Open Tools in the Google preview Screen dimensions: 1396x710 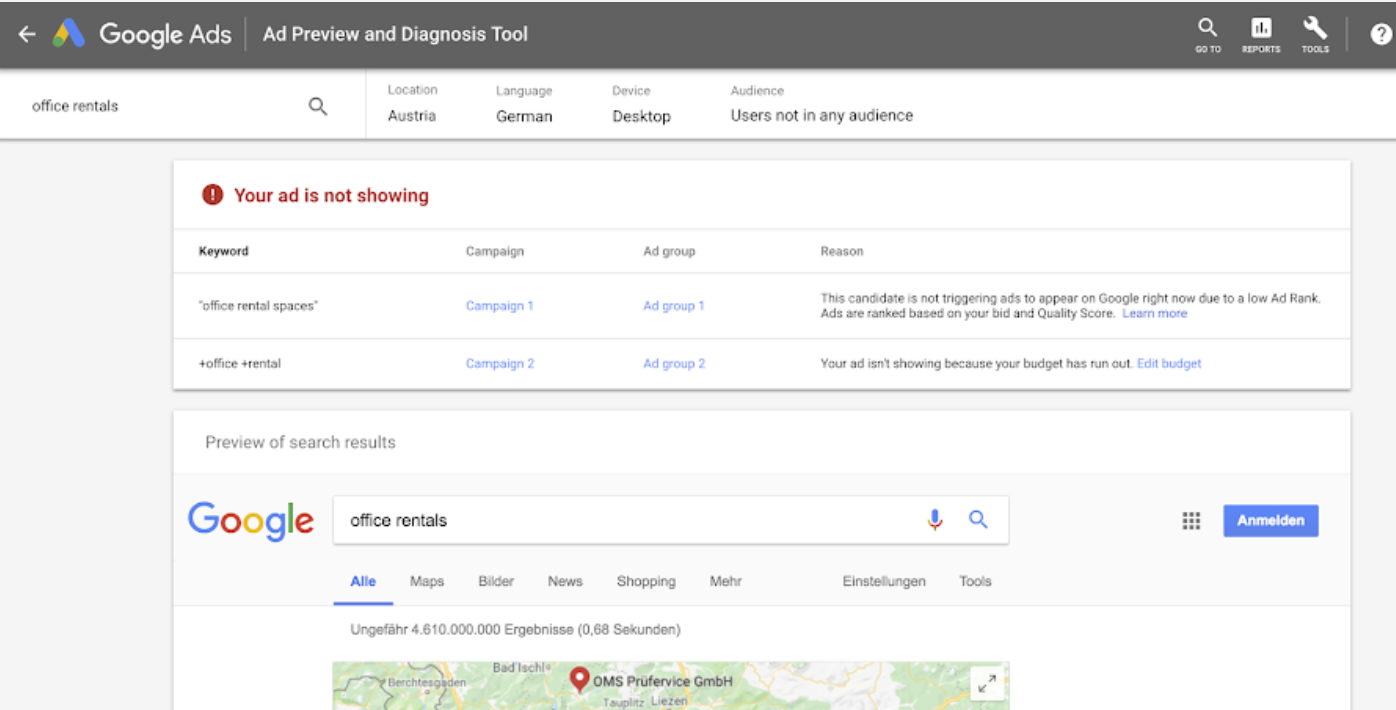tap(975, 582)
